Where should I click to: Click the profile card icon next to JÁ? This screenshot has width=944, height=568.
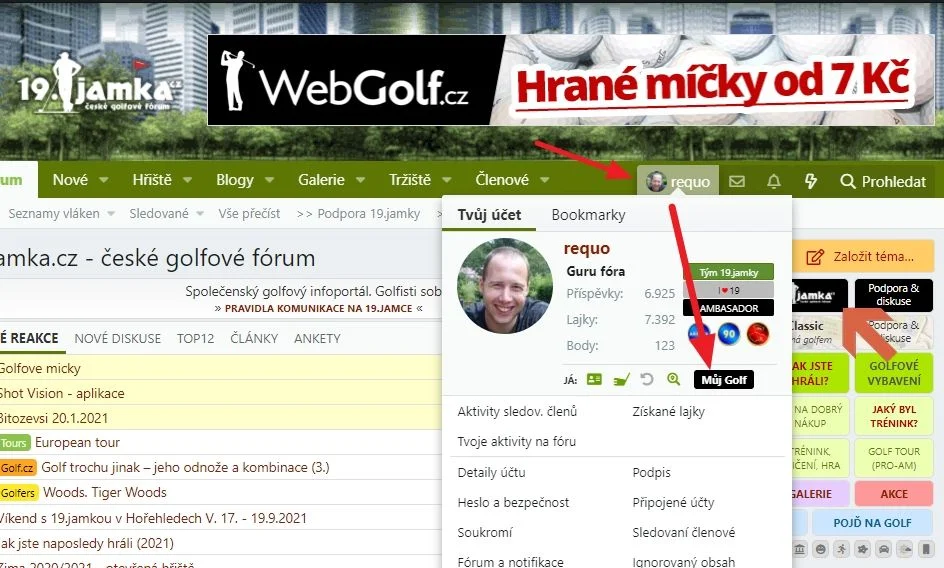[594, 379]
